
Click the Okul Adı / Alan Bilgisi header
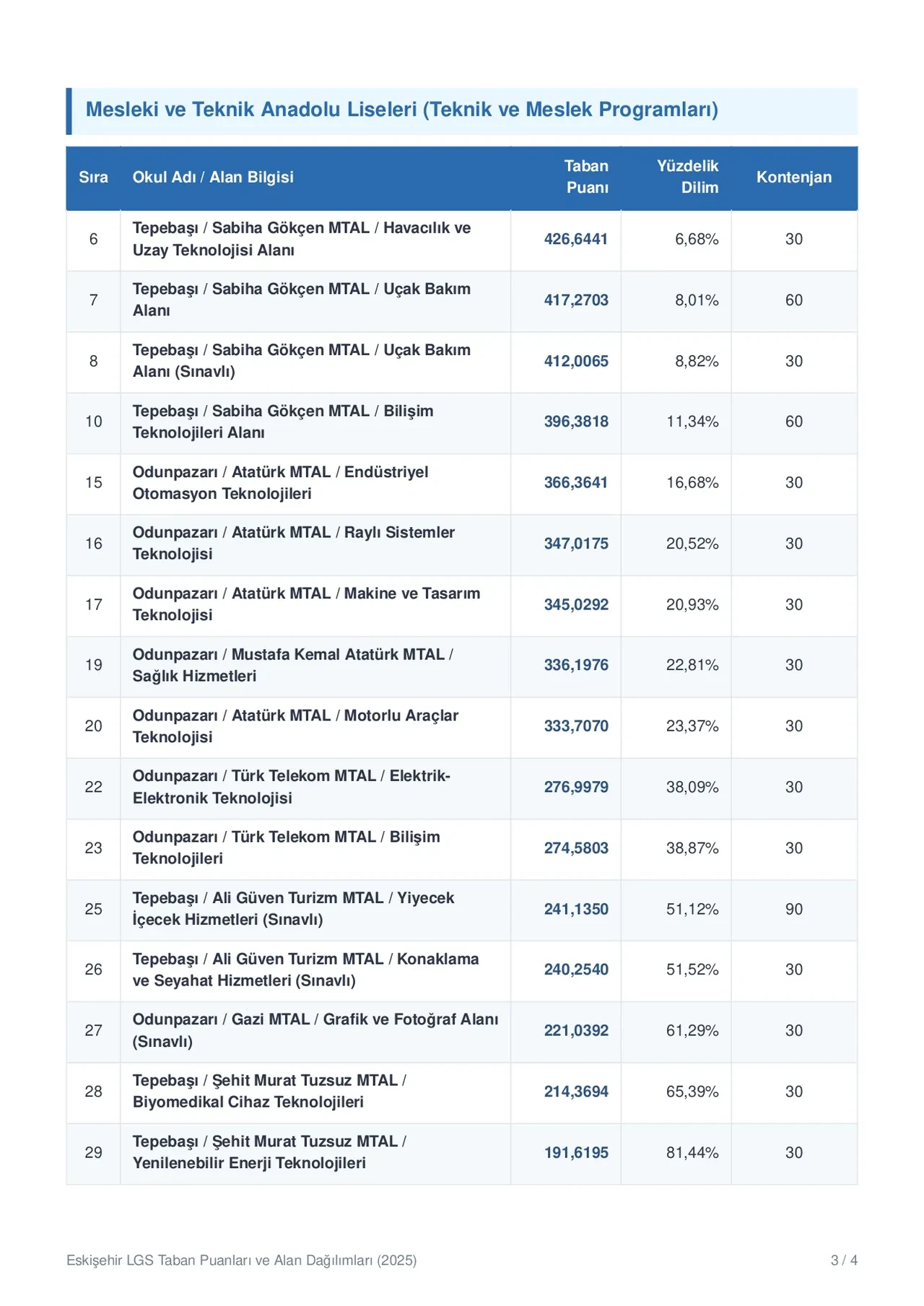pyautogui.click(x=213, y=178)
